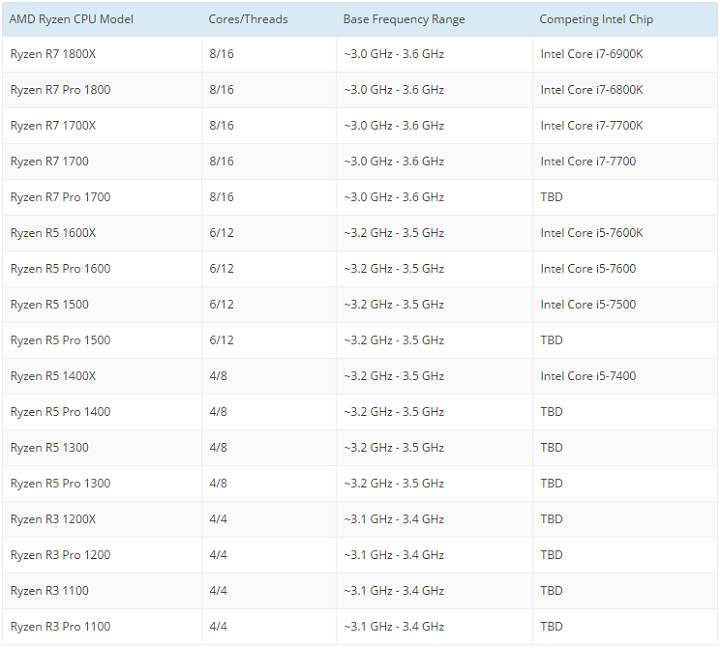This screenshot has width=720, height=648.
Task: Select the 'Ryzen R5 Pro 1400' cell
Action: 101,412
